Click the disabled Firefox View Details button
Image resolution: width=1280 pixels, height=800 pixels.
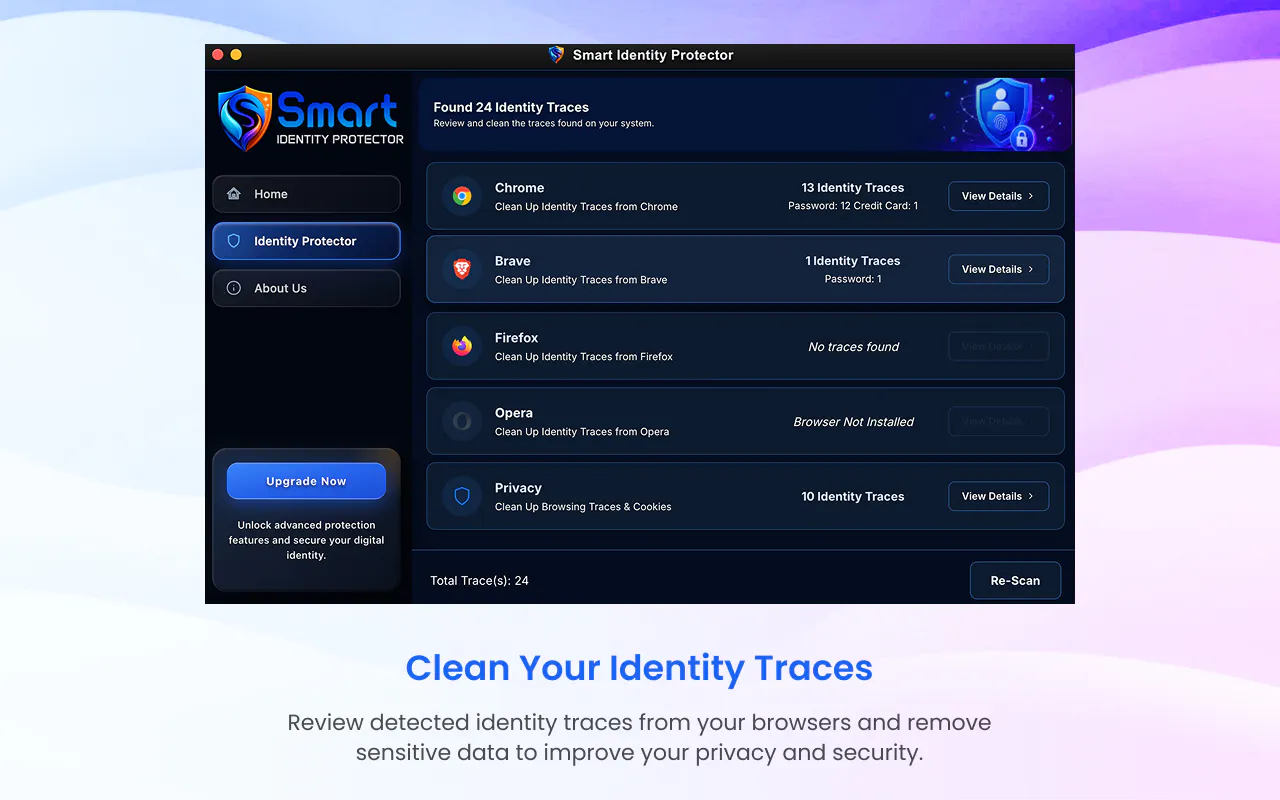(998, 346)
